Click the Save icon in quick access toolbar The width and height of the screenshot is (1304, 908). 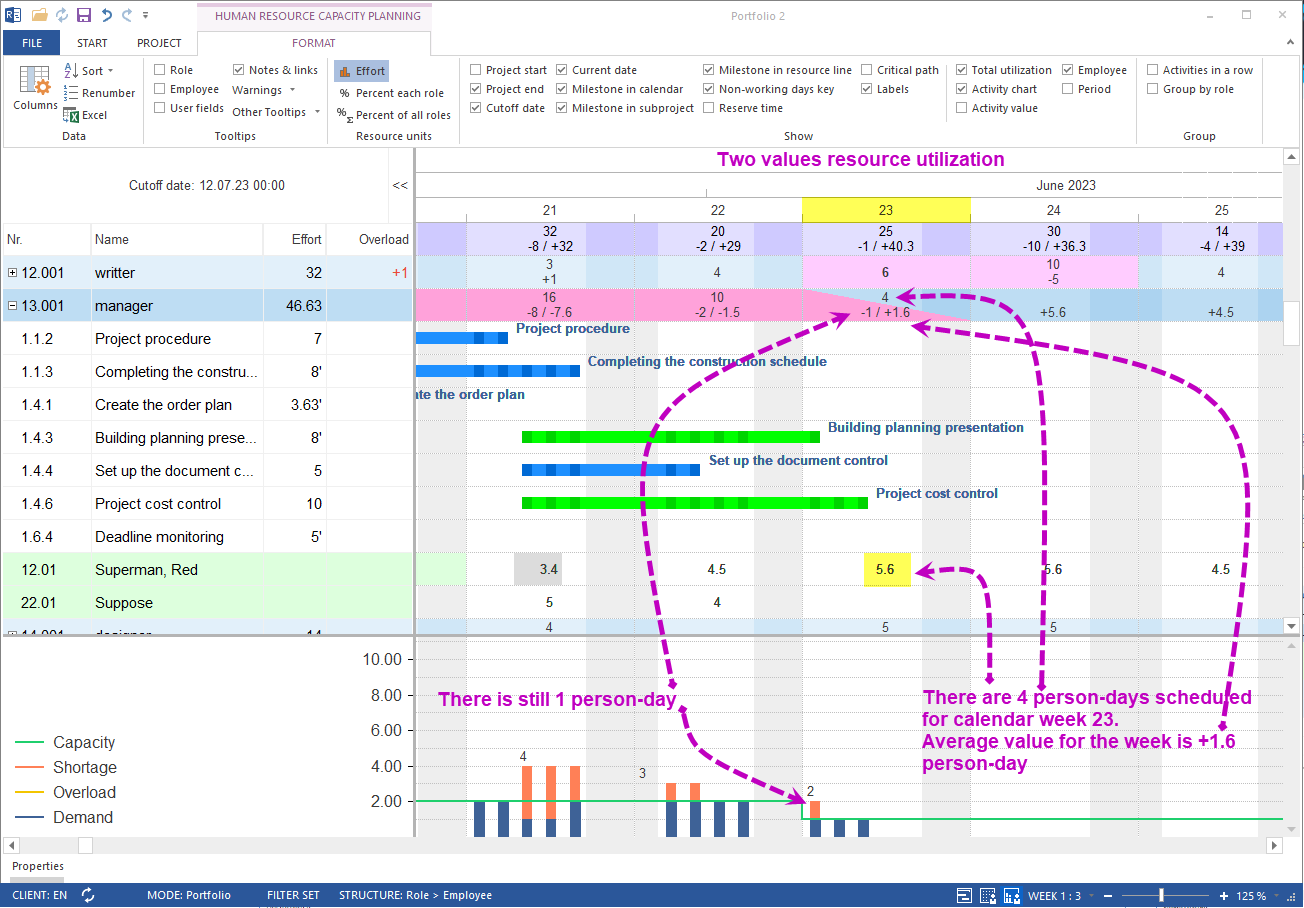pos(84,14)
